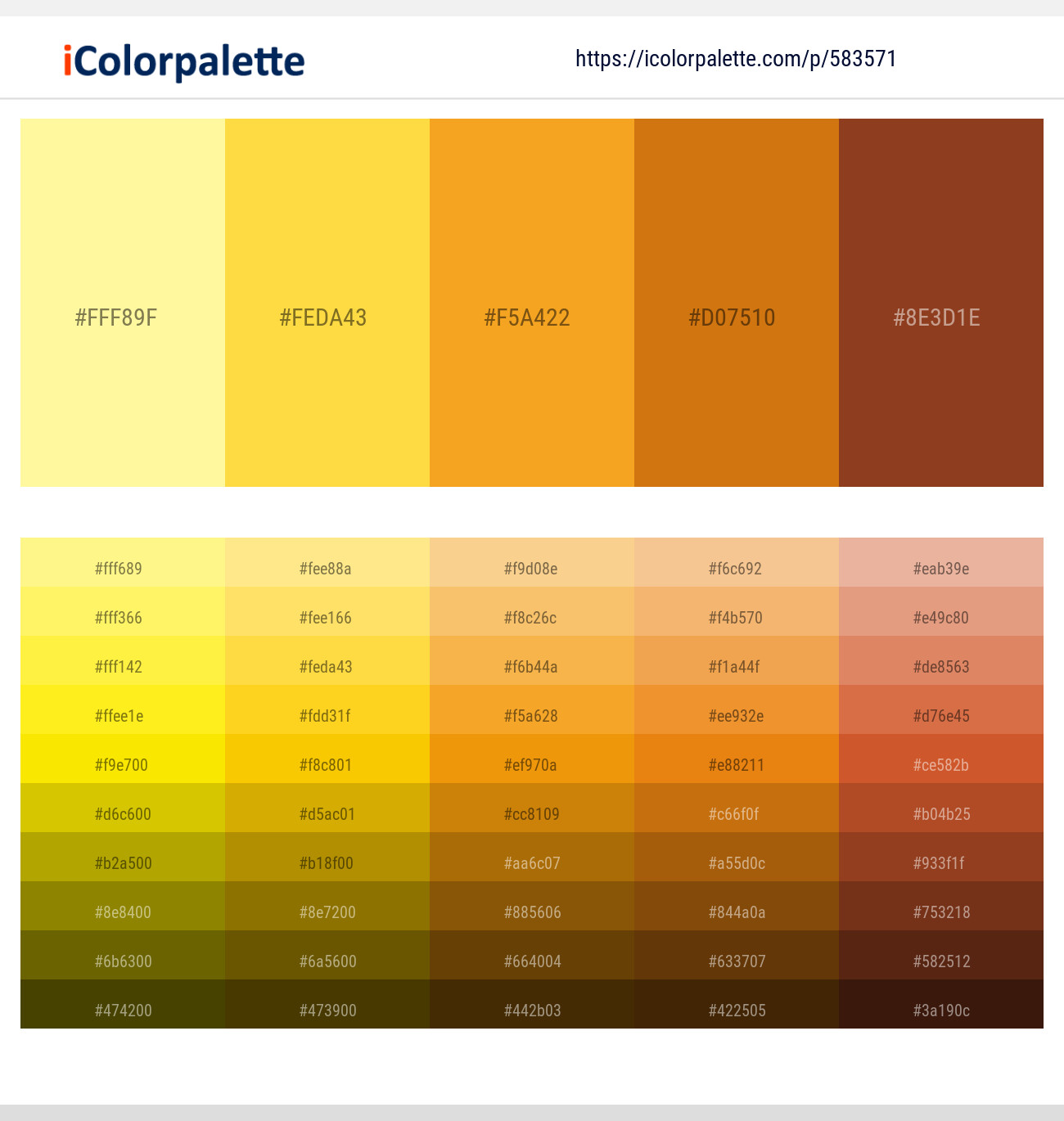Select the #8E3D1E swatch
This screenshot has height=1121, width=1064.
[x=940, y=303]
